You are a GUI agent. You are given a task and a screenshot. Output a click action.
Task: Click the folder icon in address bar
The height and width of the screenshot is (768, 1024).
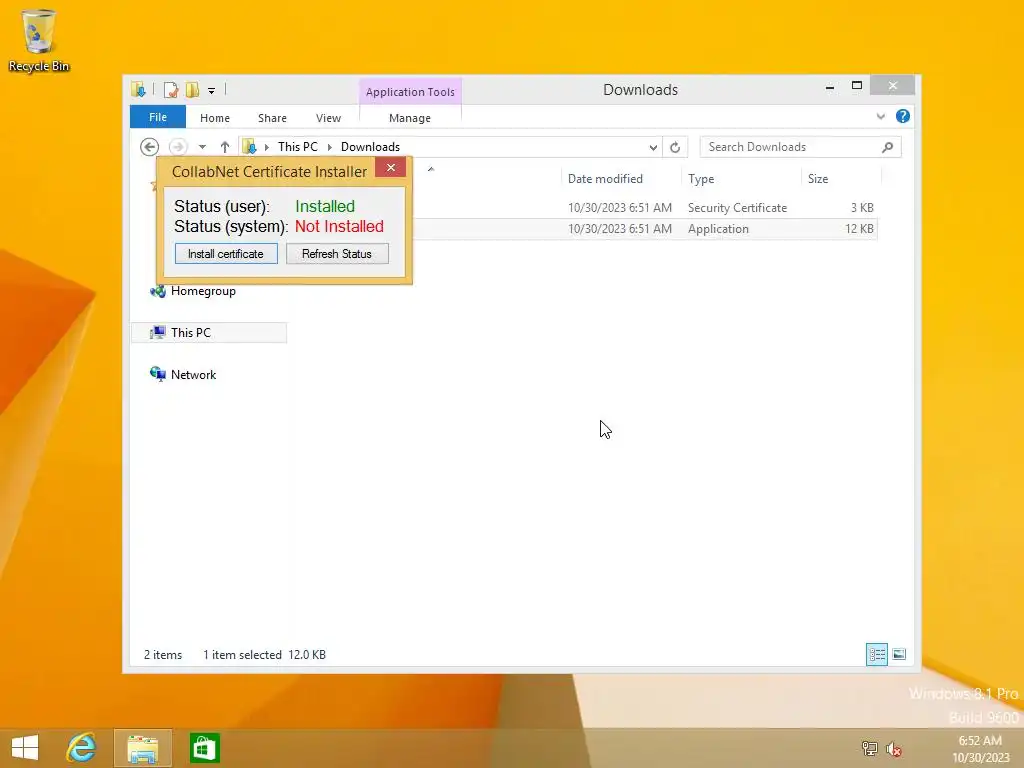click(x=249, y=147)
